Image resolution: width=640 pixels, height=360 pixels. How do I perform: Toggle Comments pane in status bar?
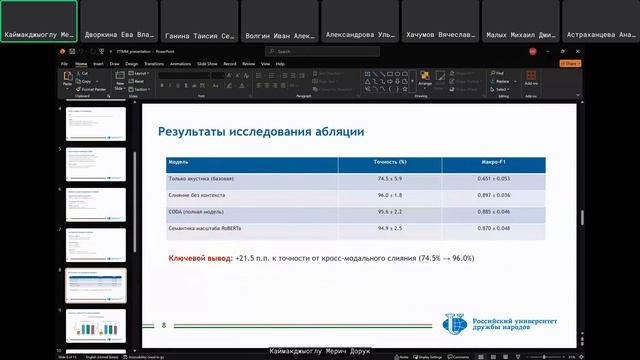coord(458,357)
